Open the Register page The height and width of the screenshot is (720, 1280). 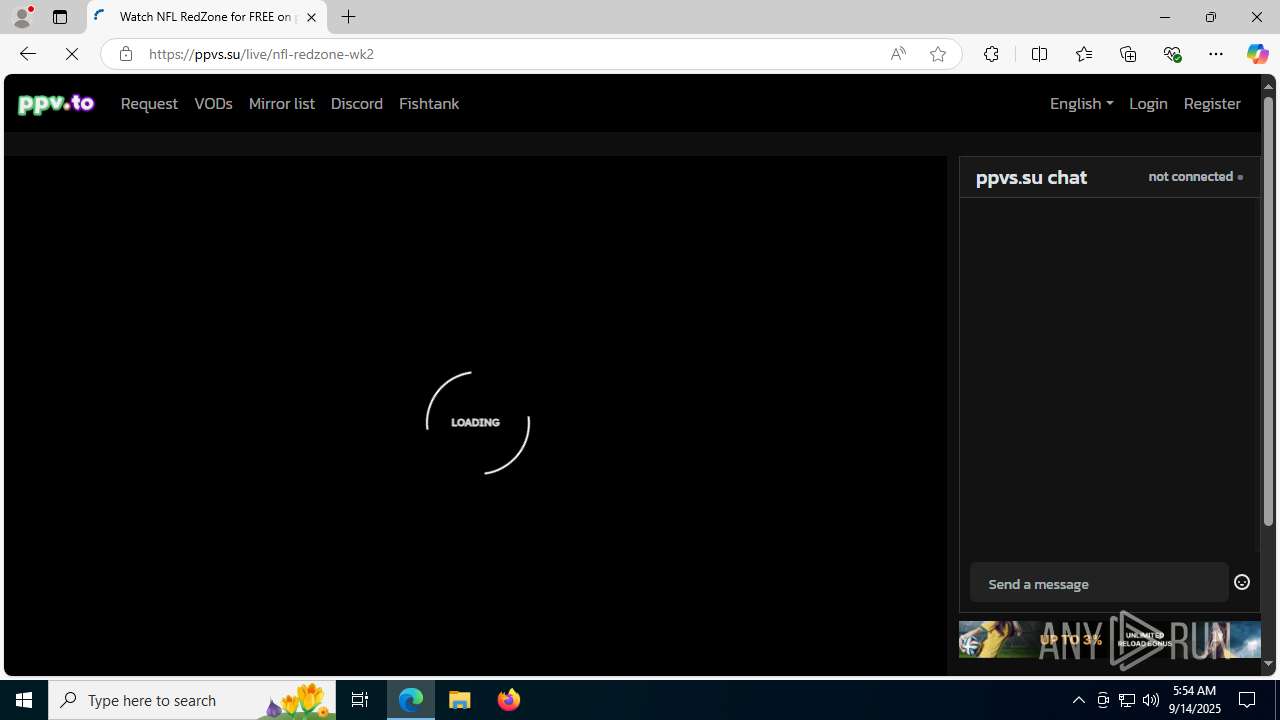click(1212, 104)
